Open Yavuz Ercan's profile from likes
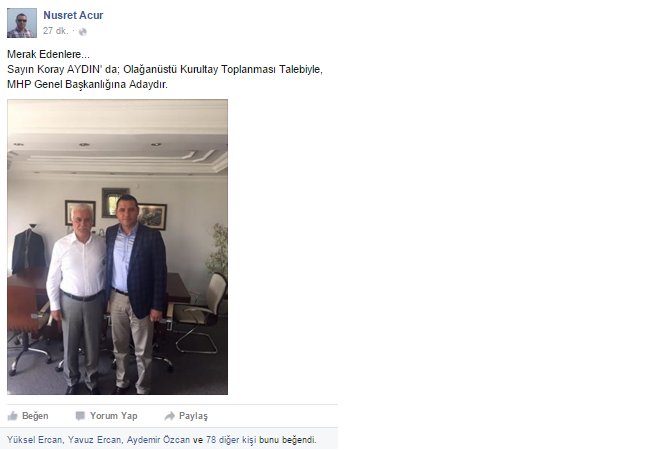Image resolution: width=670 pixels, height=450 pixels. 94,440
